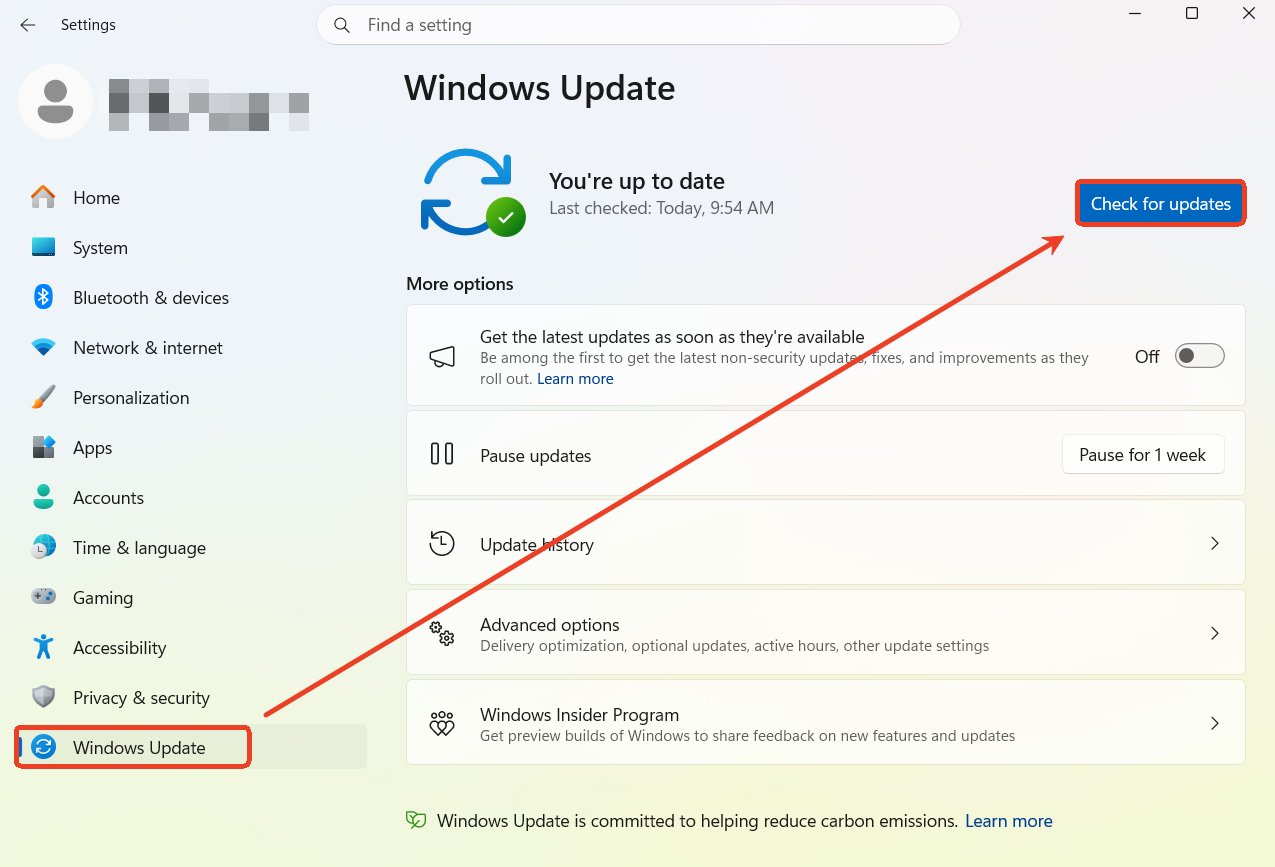The width and height of the screenshot is (1275, 867).
Task: Click the Update history clock icon
Action: coord(442,544)
